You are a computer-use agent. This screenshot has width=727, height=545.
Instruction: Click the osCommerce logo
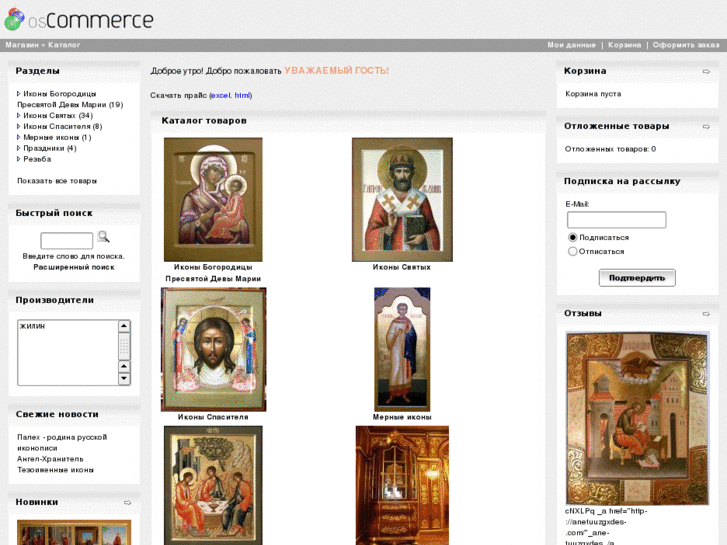[79, 19]
